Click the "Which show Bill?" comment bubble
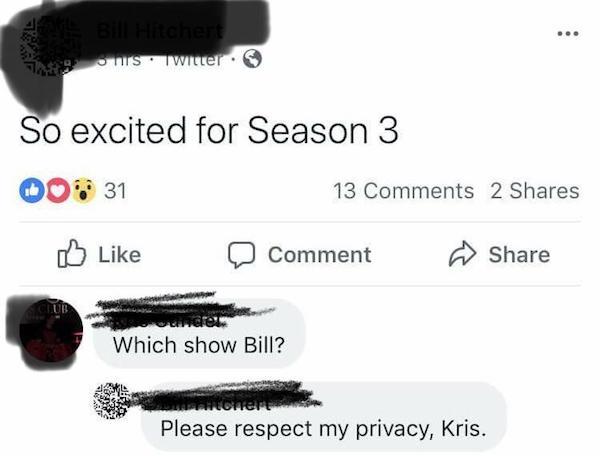This screenshot has width=600, height=456. point(199,333)
